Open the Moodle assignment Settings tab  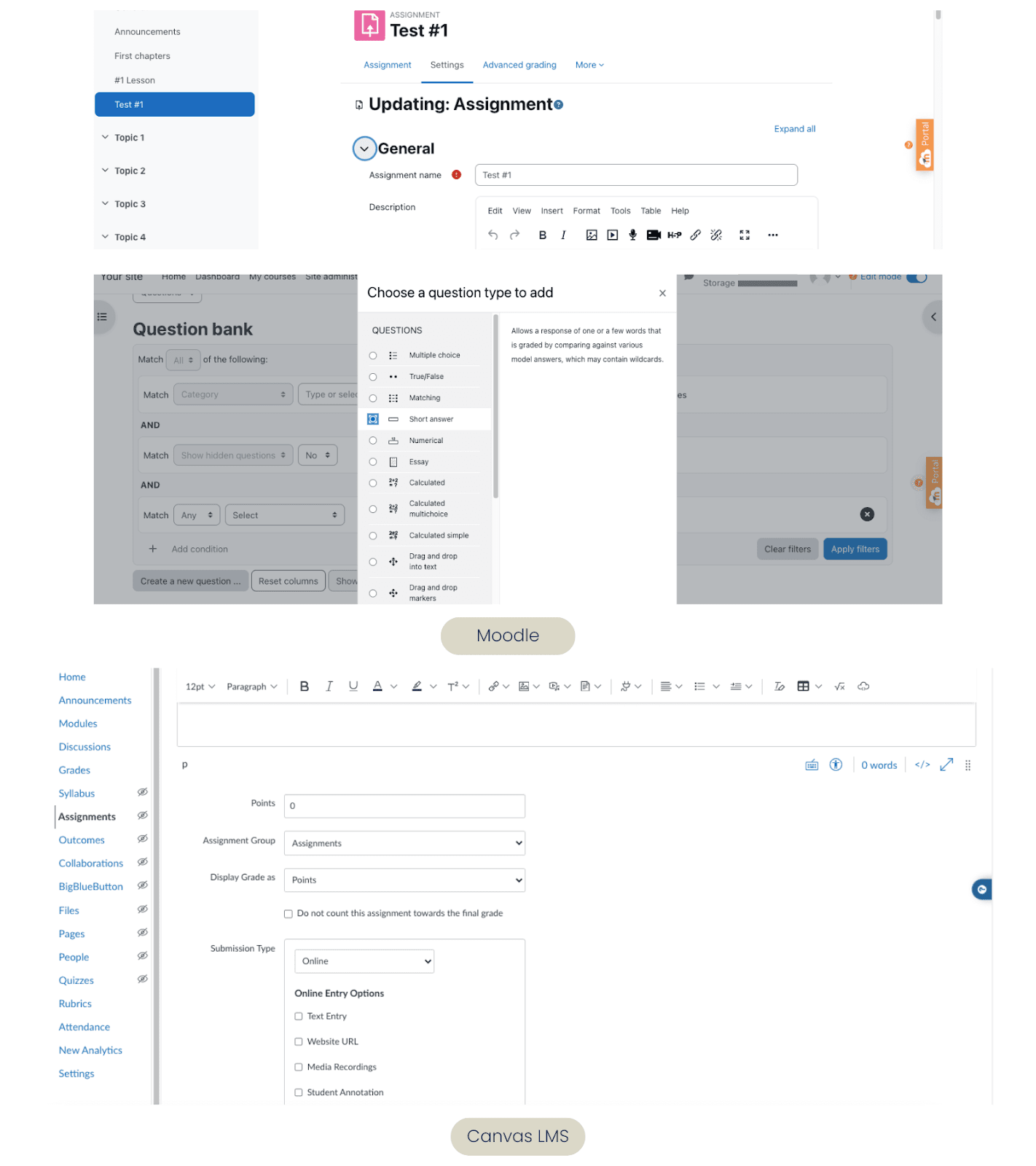tap(447, 65)
